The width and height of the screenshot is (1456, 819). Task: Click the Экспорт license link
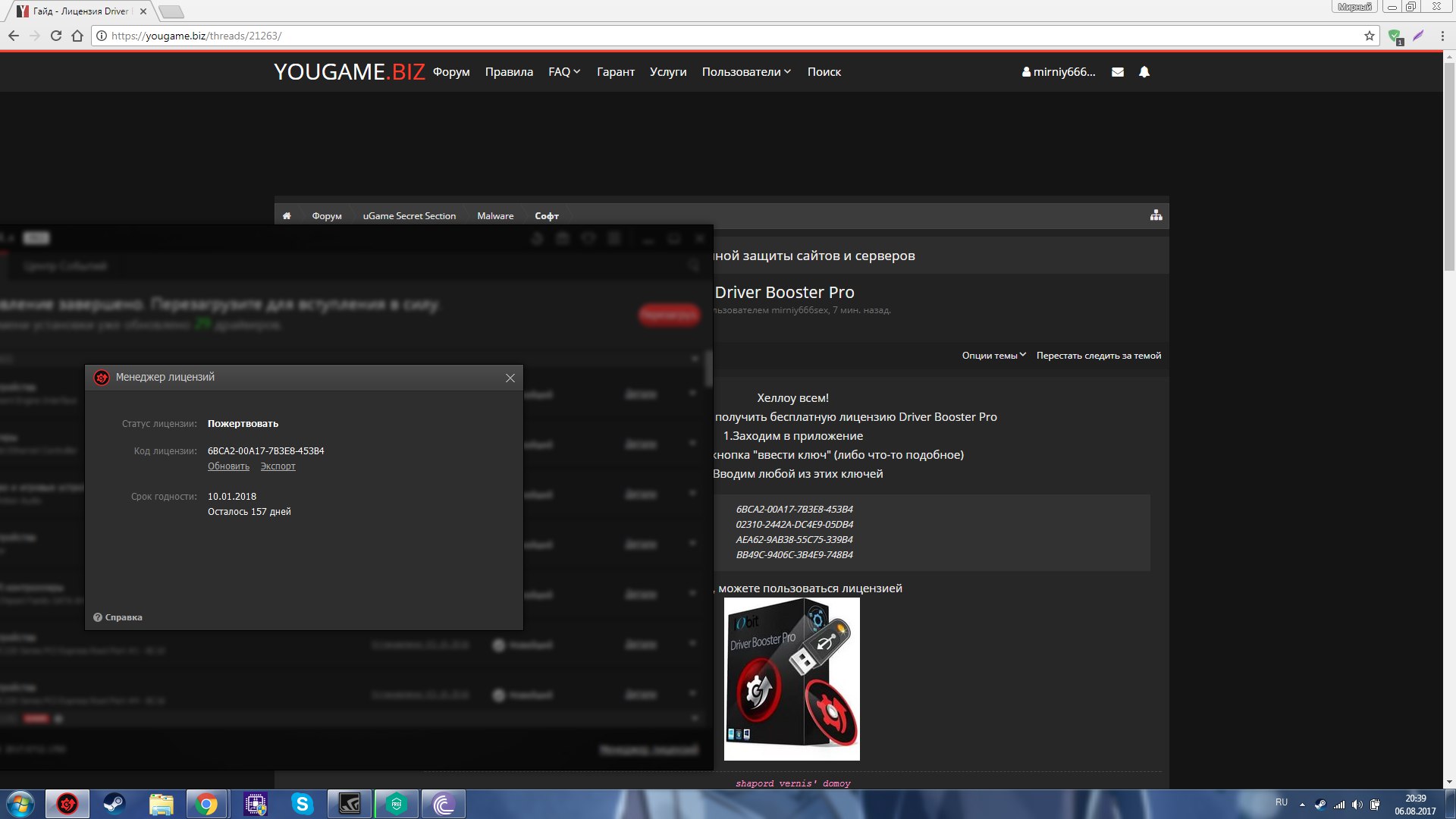[278, 466]
